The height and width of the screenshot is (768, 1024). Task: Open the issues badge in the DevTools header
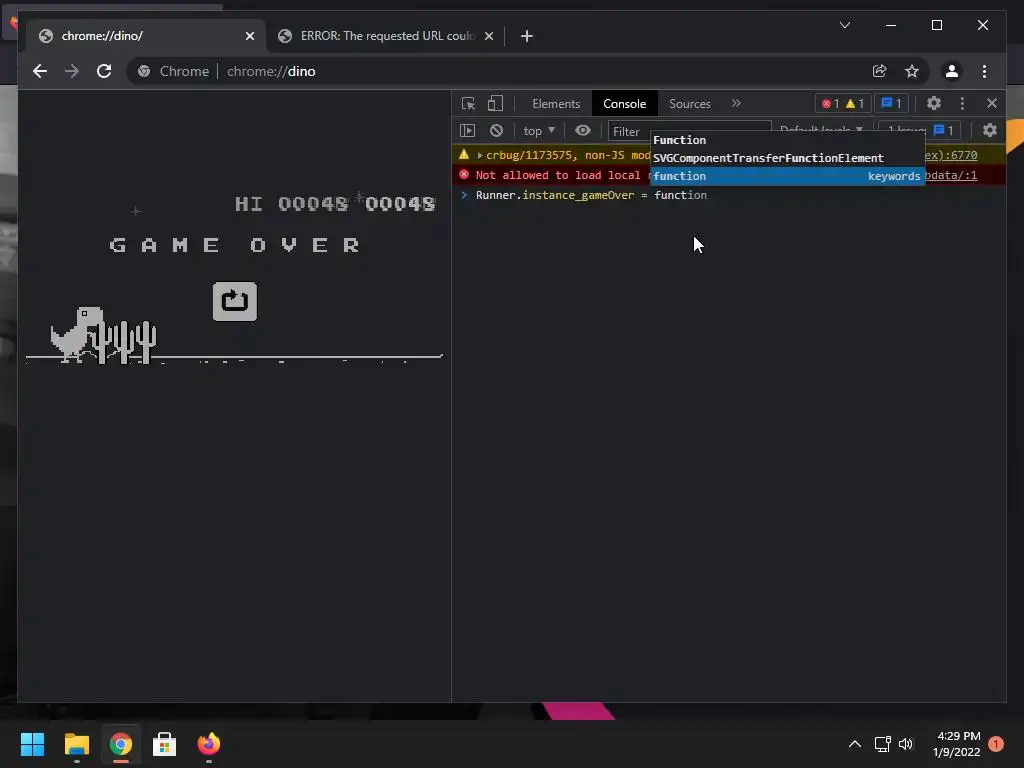coord(891,103)
